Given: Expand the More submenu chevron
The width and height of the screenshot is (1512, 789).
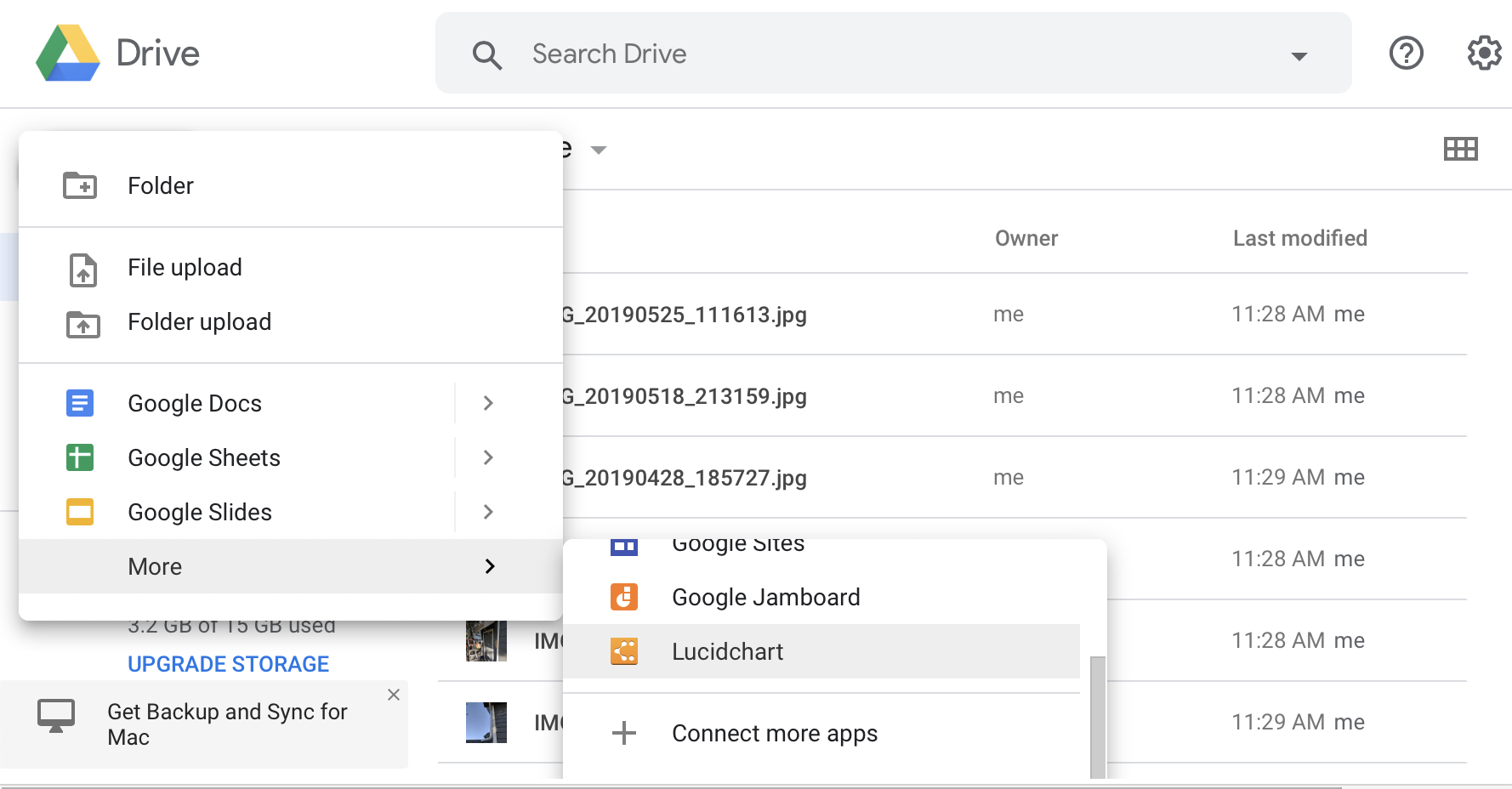Looking at the screenshot, I should coord(489,566).
